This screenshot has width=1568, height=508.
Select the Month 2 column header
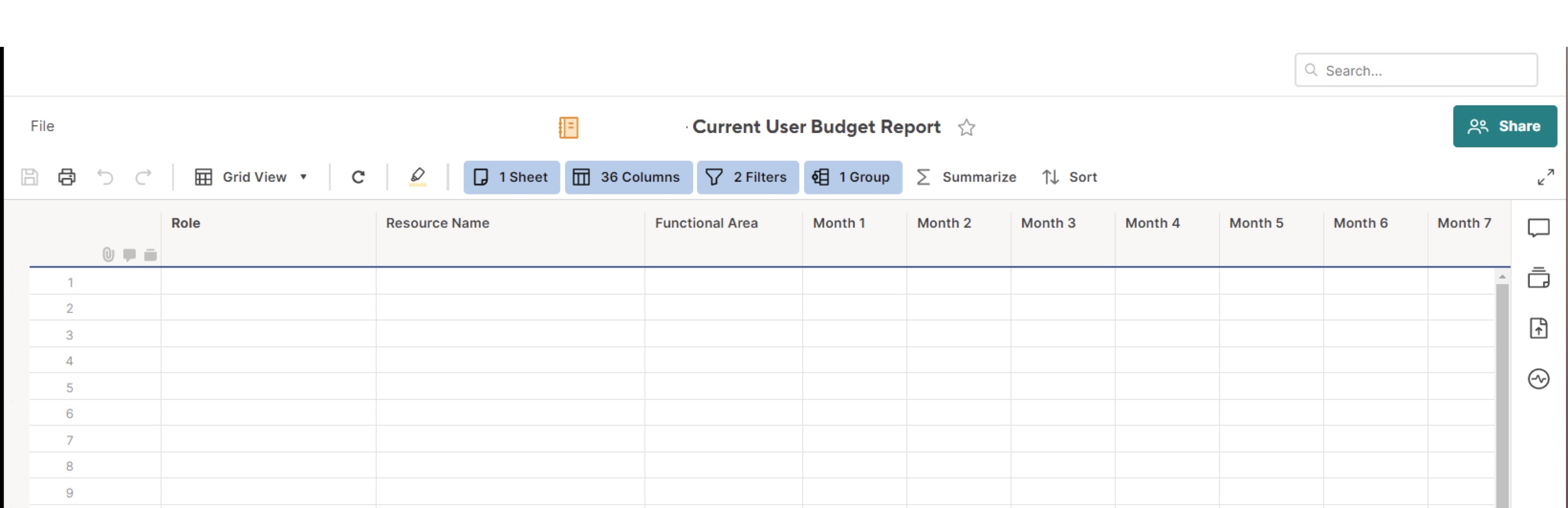click(959, 239)
